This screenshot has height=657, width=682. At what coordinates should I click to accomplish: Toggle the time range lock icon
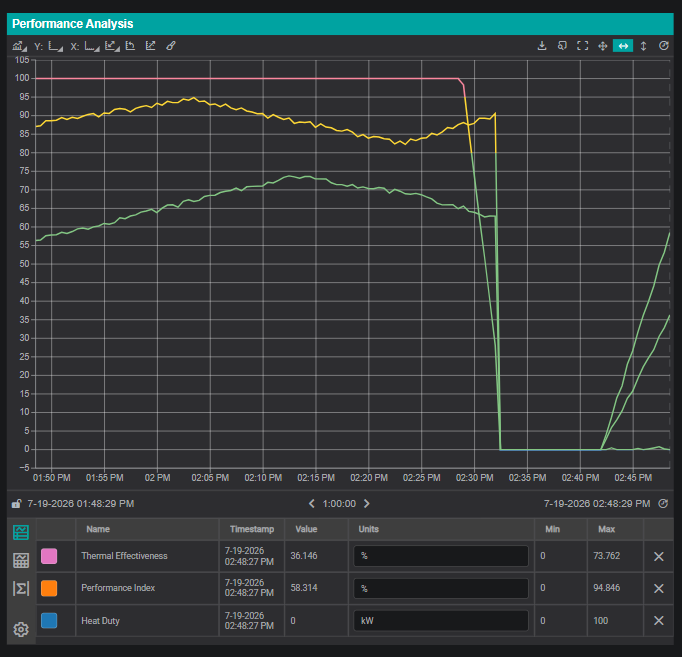coord(16,504)
